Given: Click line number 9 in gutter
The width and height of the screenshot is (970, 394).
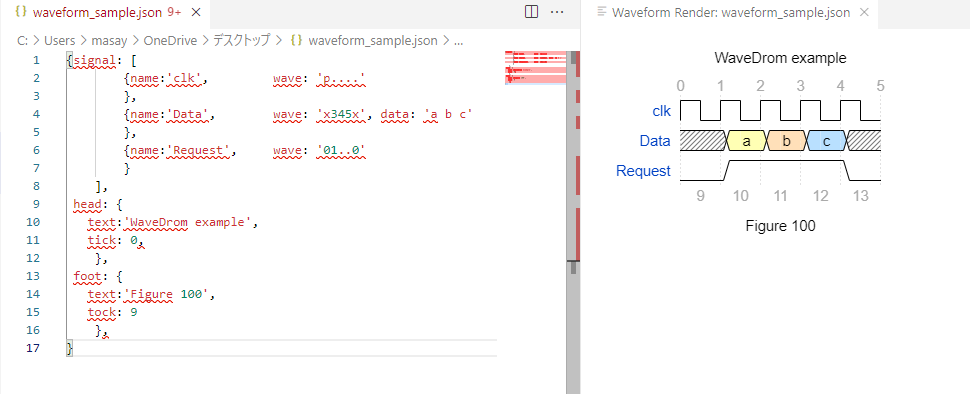Looking at the screenshot, I should pyautogui.click(x=36, y=204).
